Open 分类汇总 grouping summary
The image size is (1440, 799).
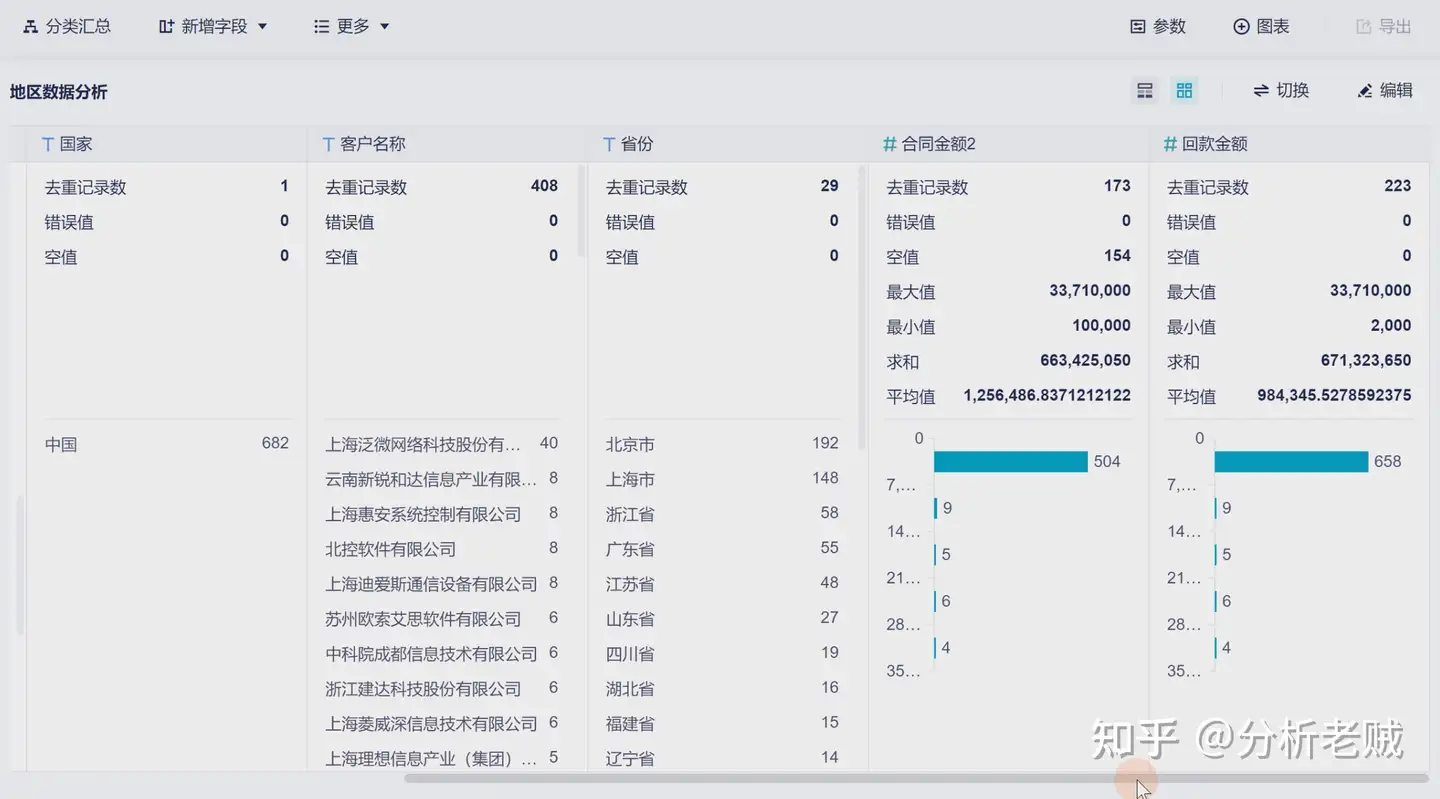coord(67,27)
